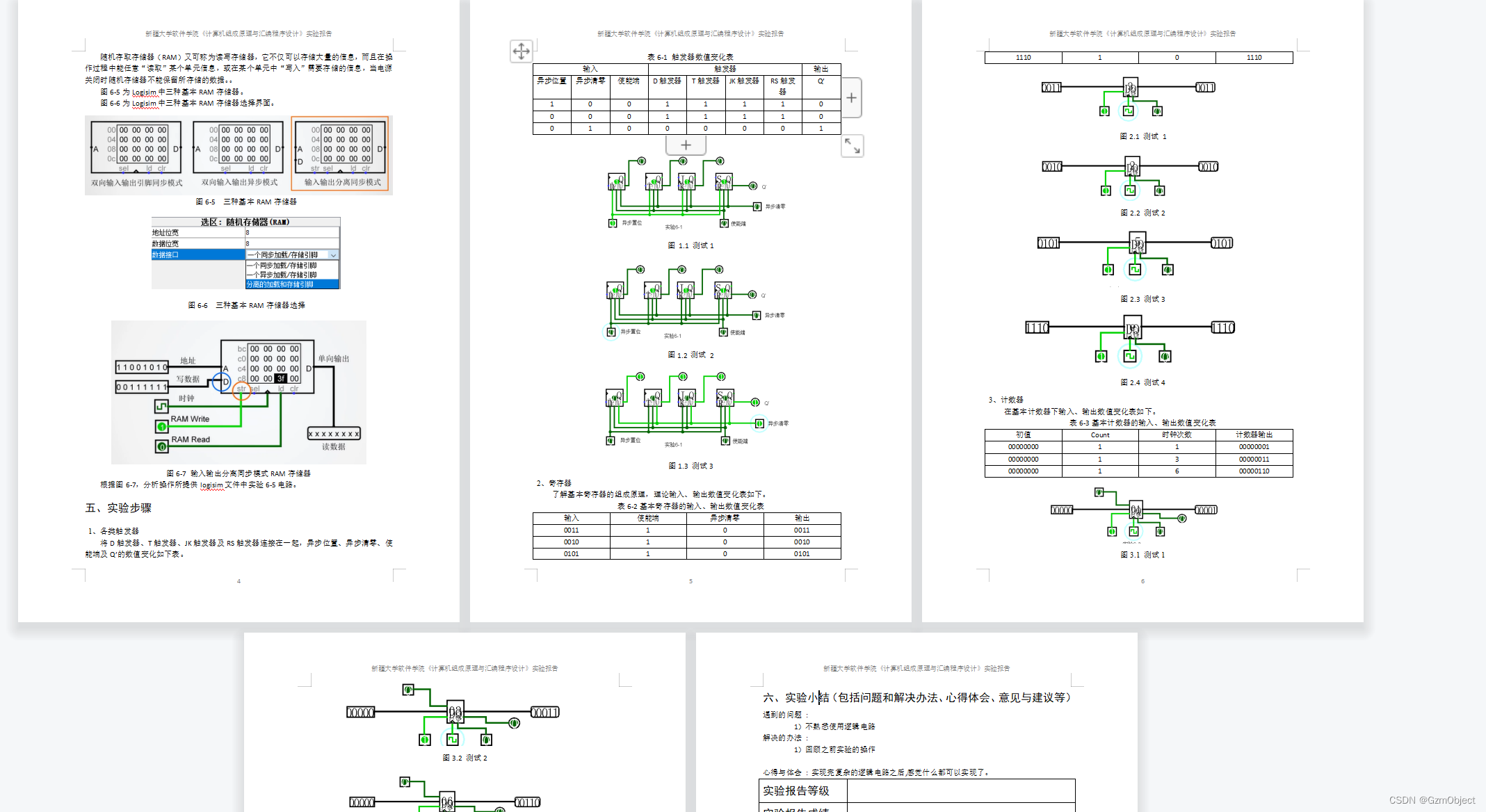The height and width of the screenshot is (812, 1486).
Task: Add a column right of table 6-1
Action: click(x=851, y=98)
